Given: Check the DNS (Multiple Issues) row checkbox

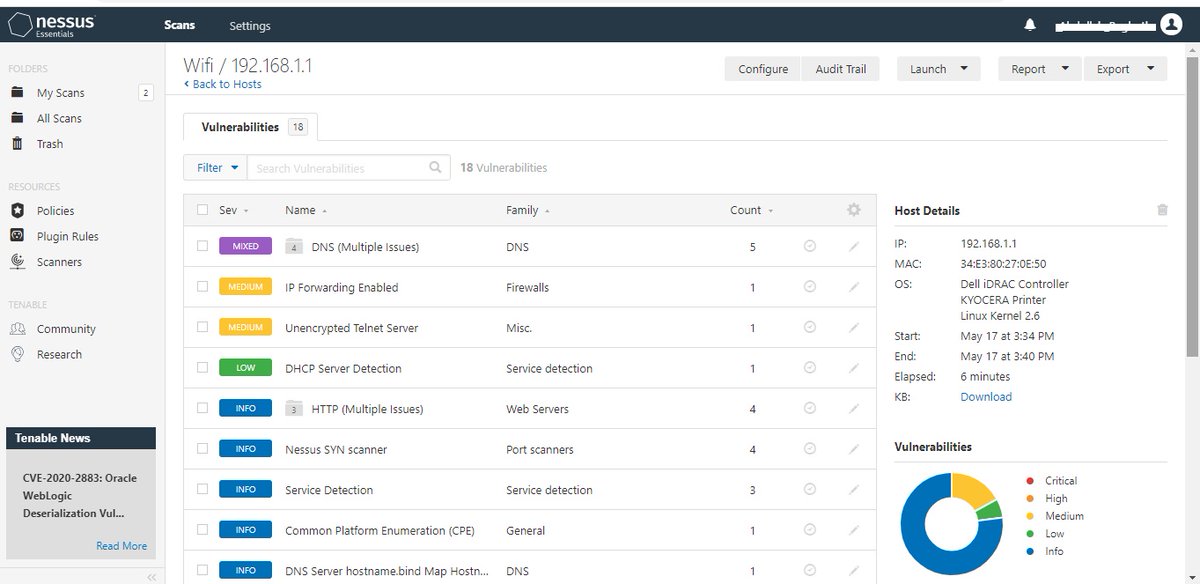Looking at the screenshot, I should click(203, 246).
